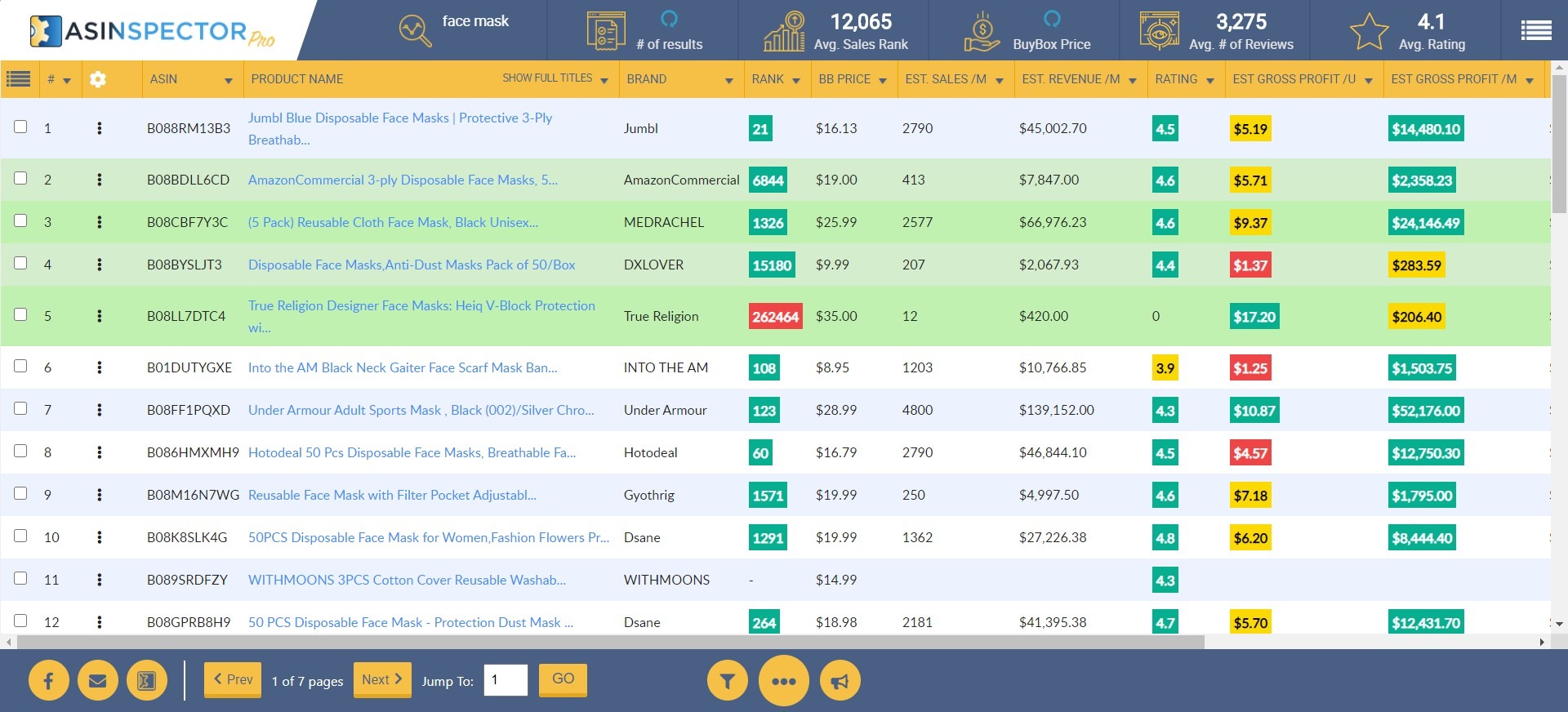Open Jumbl Blue Disposable Face Masks link
Viewport: 1568px width, 712px height.
[x=400, y=128]
